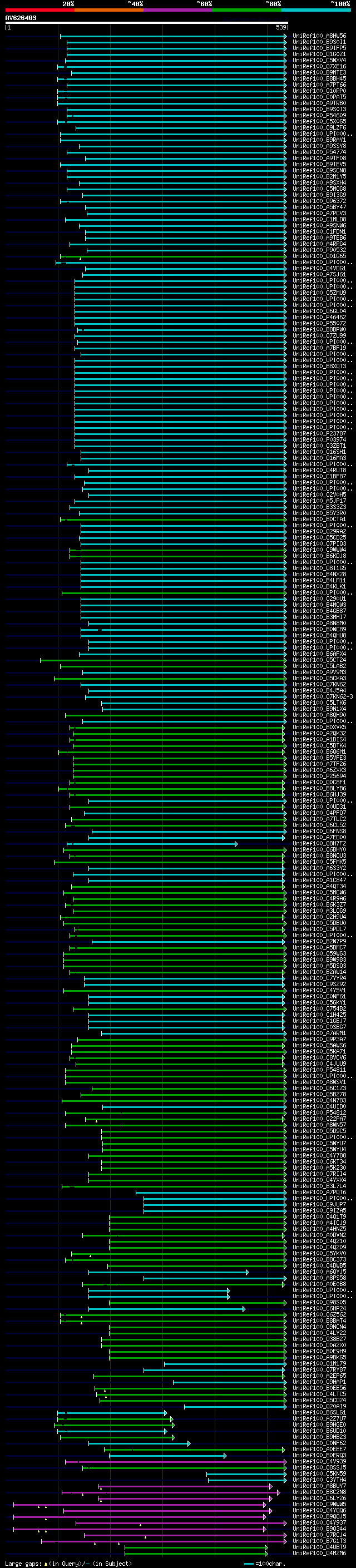The image size is (356, 1568).
Task: Click hit label UniRef100_Q7KN62-3
Action: 323,696
